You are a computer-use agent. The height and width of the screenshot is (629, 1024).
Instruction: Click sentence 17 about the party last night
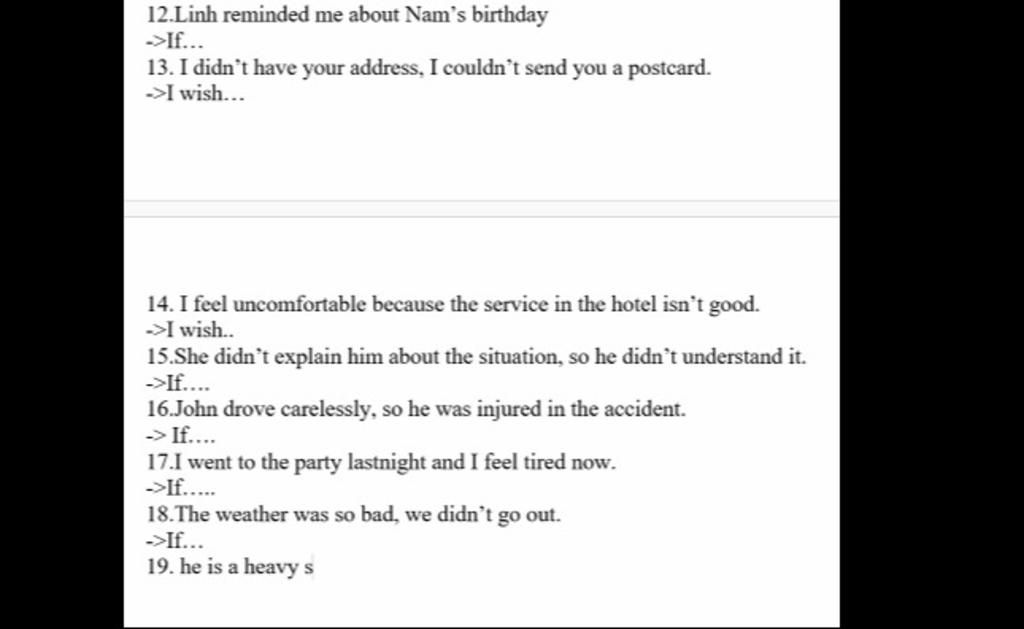[x=381, y=462]
